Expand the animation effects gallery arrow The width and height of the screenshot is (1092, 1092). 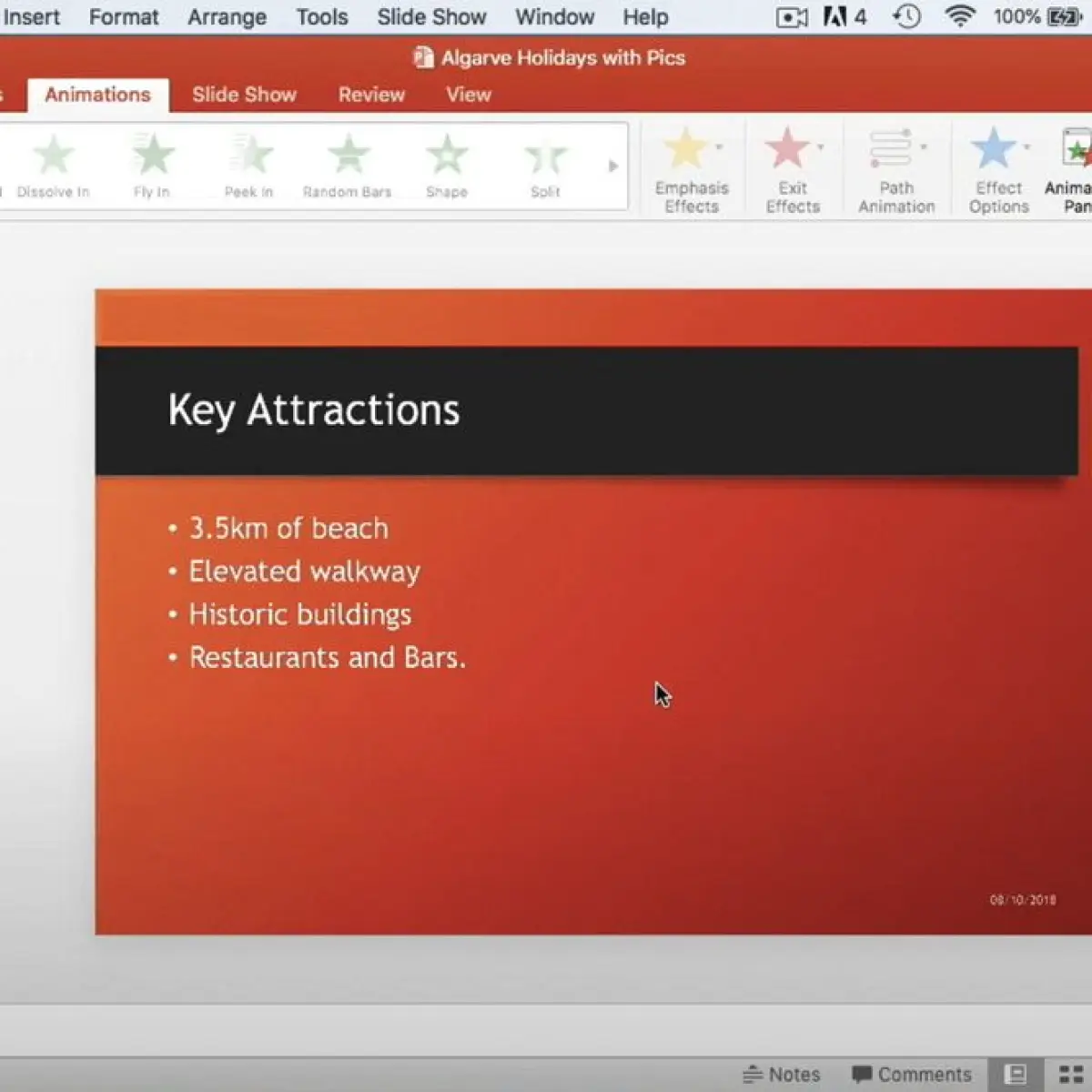(x=613, y=167)
